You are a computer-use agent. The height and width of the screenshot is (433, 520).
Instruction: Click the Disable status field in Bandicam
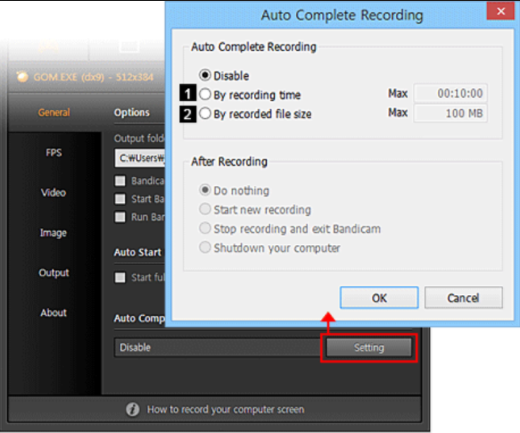[x=217, y=348]
